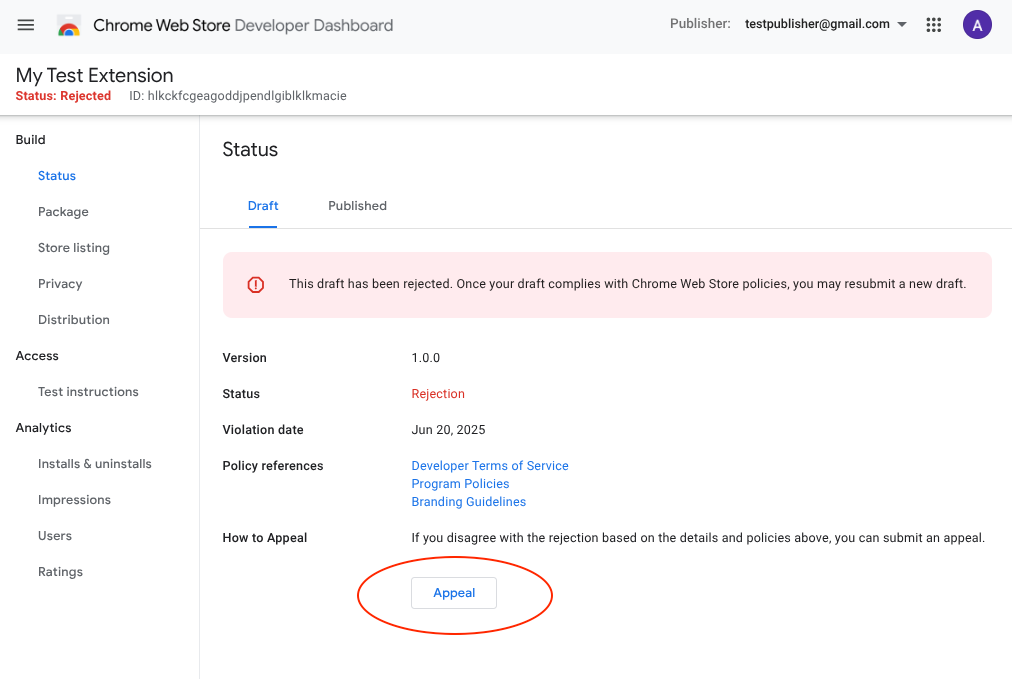View Installs & uninstalls analytics
Image resolution: width=1012 pixels, height=679 pixels.
pyautogui.click(x=94, y=463)
